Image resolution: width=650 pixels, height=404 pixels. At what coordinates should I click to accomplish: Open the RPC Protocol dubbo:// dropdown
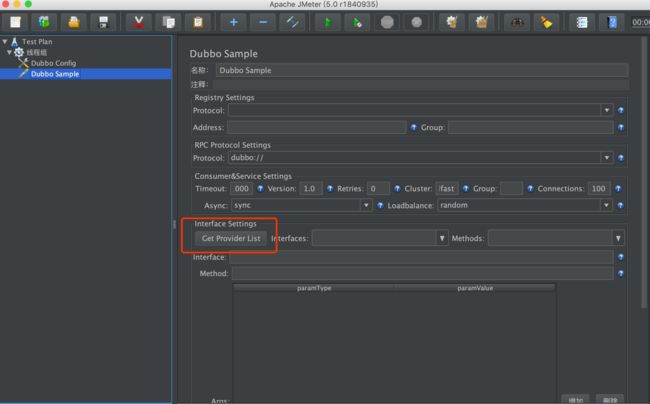[606, 158]
